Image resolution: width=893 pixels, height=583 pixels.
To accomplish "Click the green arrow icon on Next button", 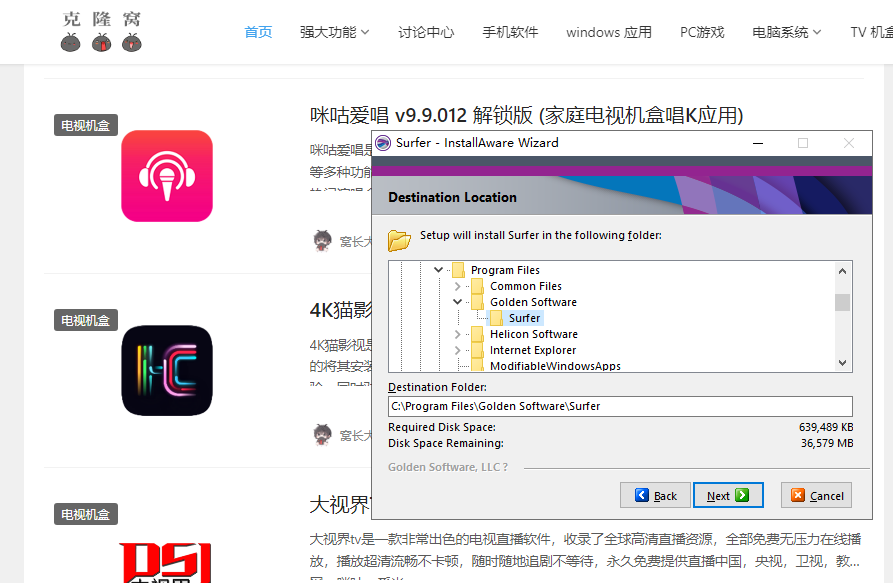I will pos(742,495).
